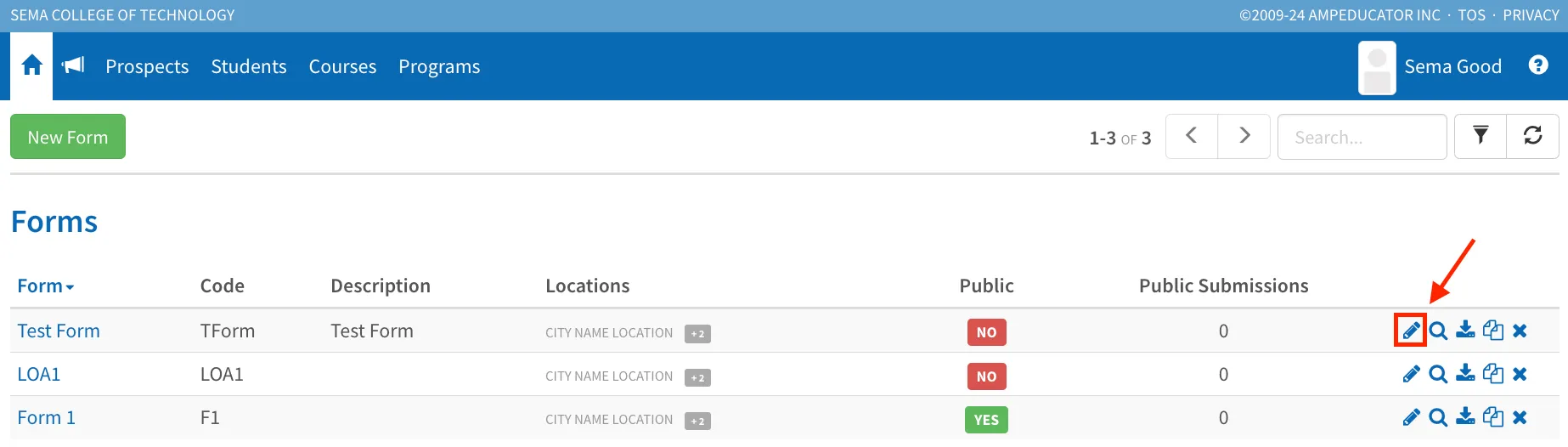Select the F1 code cell

pyautogui.click(x=210, y=417)
